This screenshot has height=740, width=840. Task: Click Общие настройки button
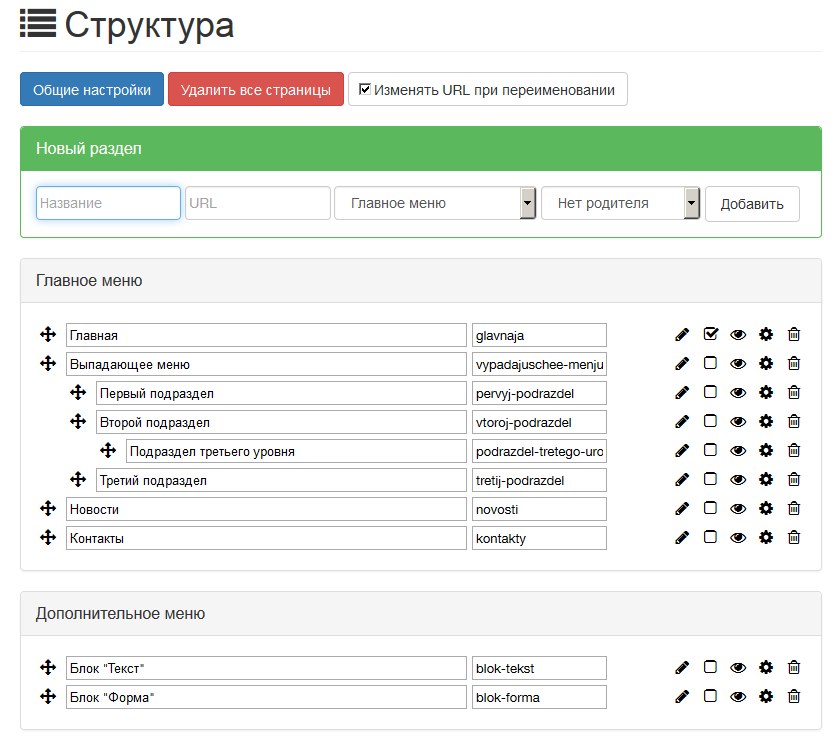(x=92, y=89)
